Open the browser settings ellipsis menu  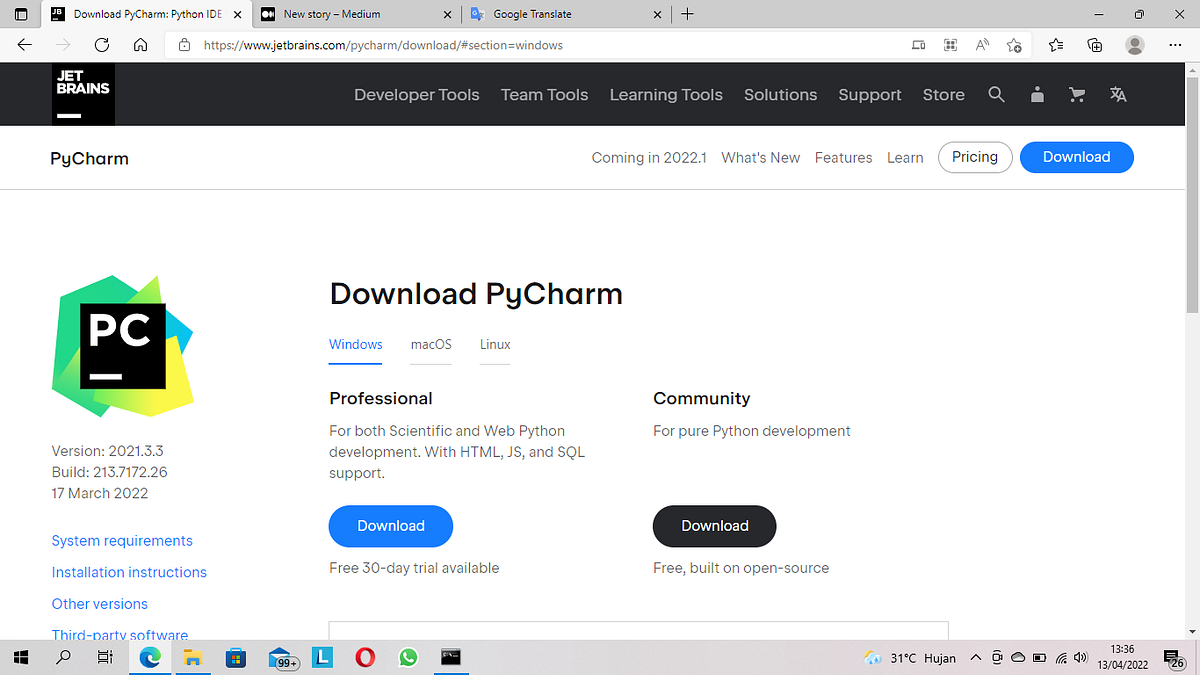pyautogui.click(x=1175, y=45)
